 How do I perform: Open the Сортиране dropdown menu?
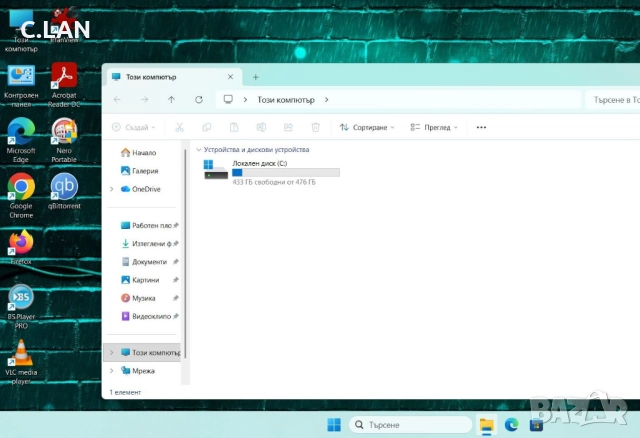tap(367, 128)
